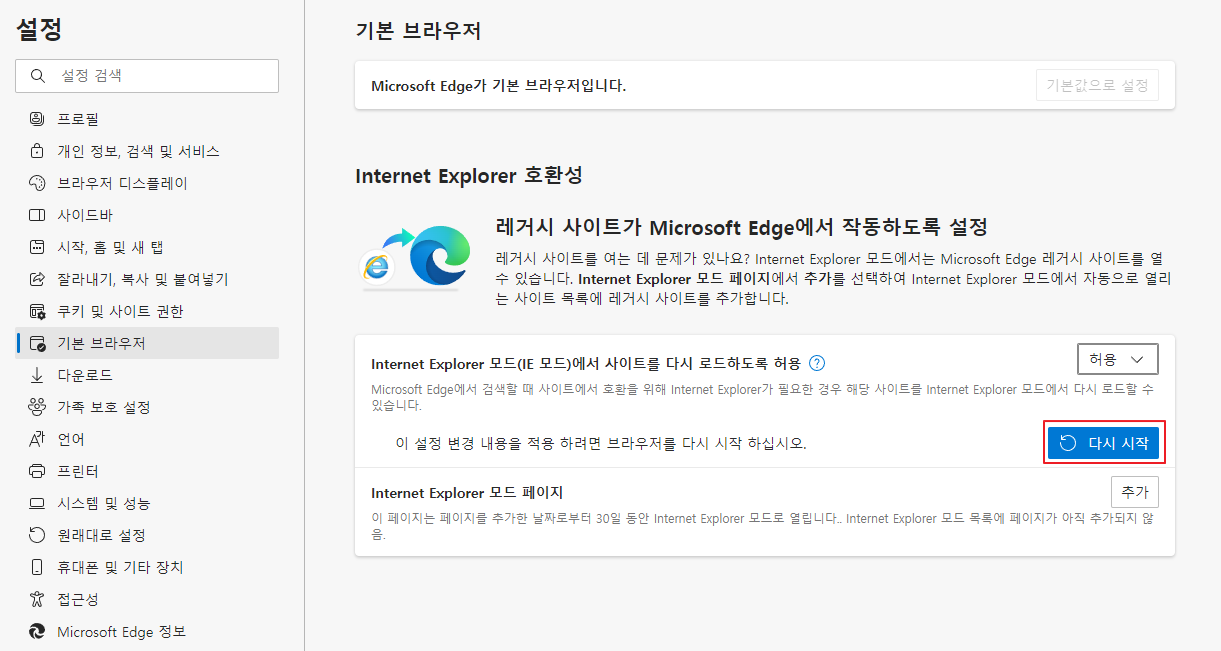Click the 기본 브라우저 sidebar icon
1221x651 pixels.
pos(38,343)
